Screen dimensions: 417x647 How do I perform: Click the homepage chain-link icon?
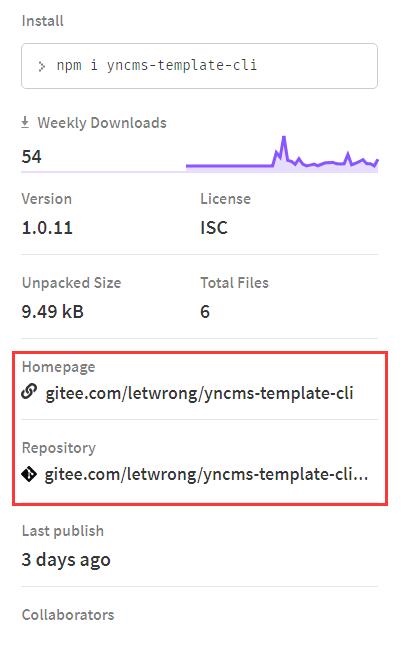tap(29, 392)
